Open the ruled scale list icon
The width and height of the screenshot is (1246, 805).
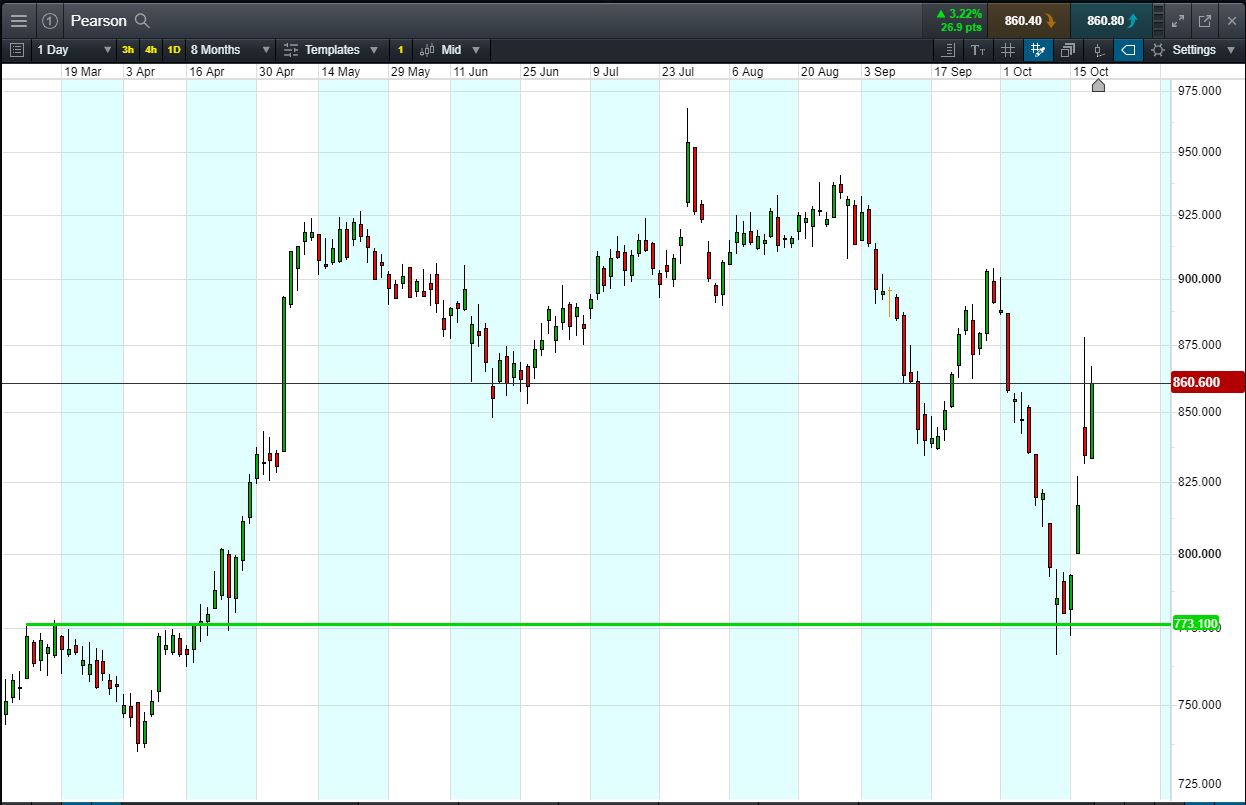[949, 49]
